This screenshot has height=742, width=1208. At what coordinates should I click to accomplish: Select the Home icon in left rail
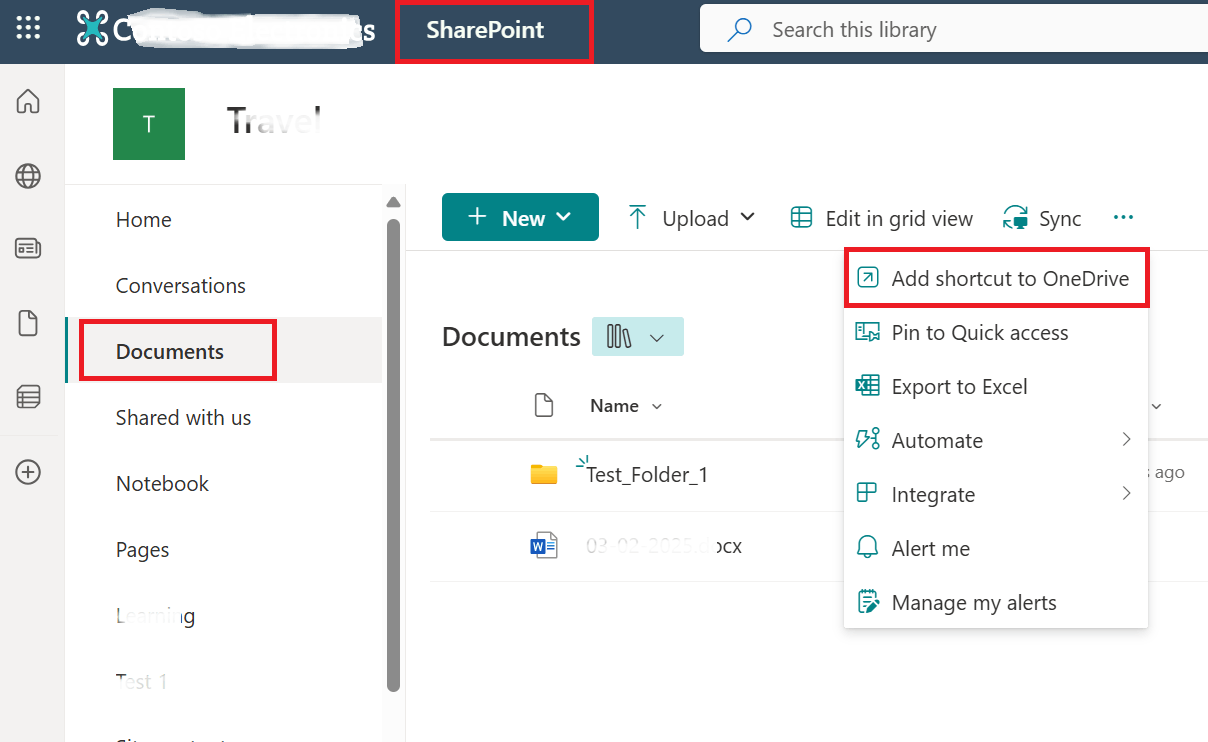[28, 101]
